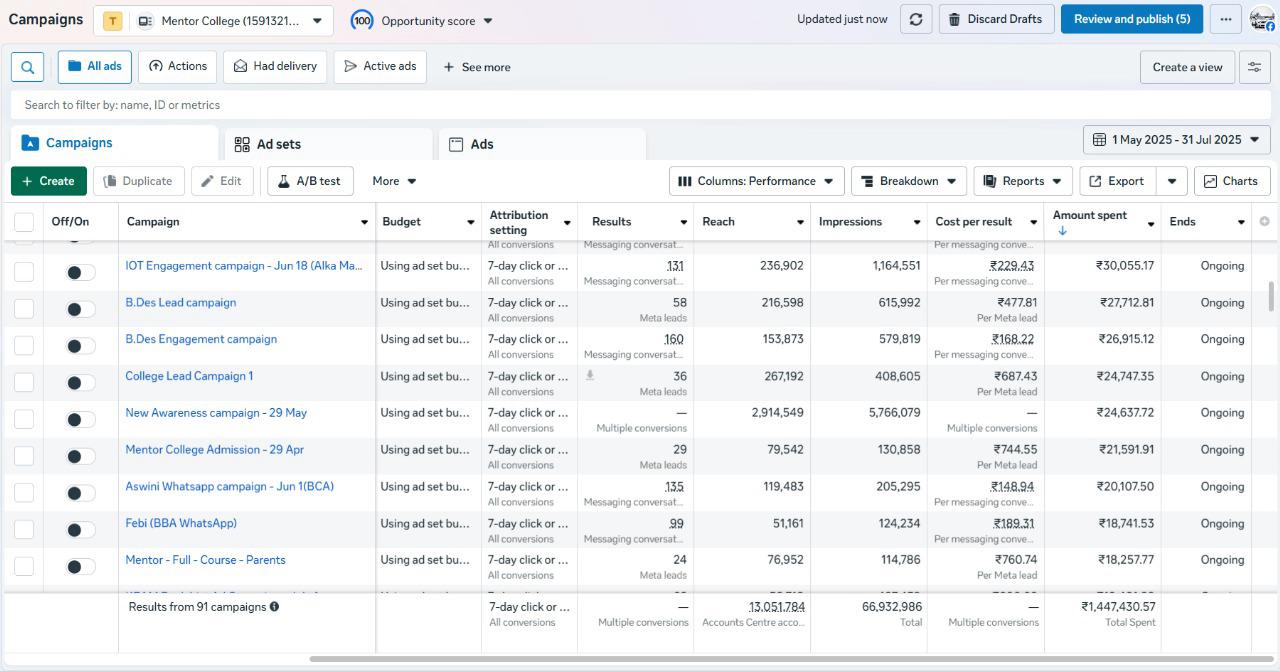The image size is (1280, 671).
Task: Click the Opportunity score 100 circle icon
Action: pyautogui.click(x=362, y=20)
